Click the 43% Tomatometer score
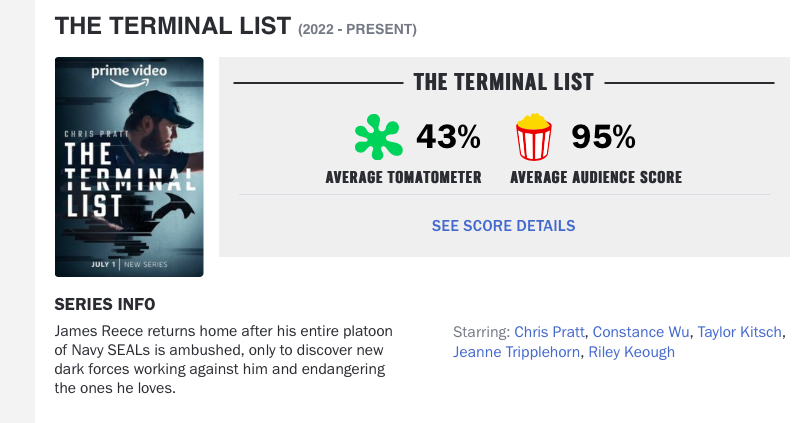803x423 pixels. pyautogui.click(x=449, y=137)
